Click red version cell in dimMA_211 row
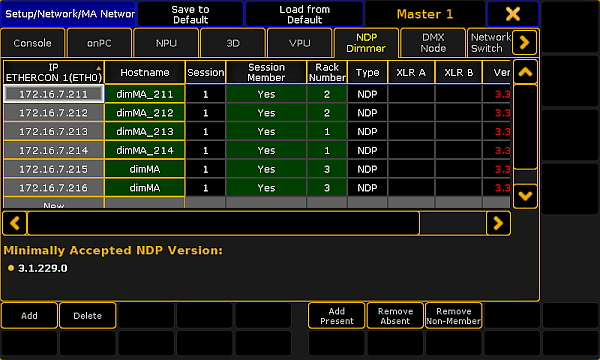 496,94
